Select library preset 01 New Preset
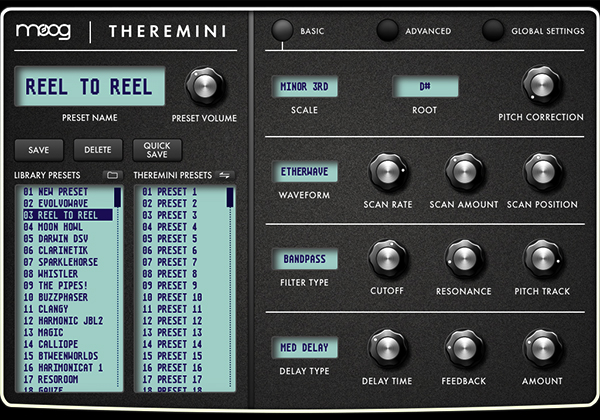The height and width of the screenshot is (420, 600). [68, 192]
